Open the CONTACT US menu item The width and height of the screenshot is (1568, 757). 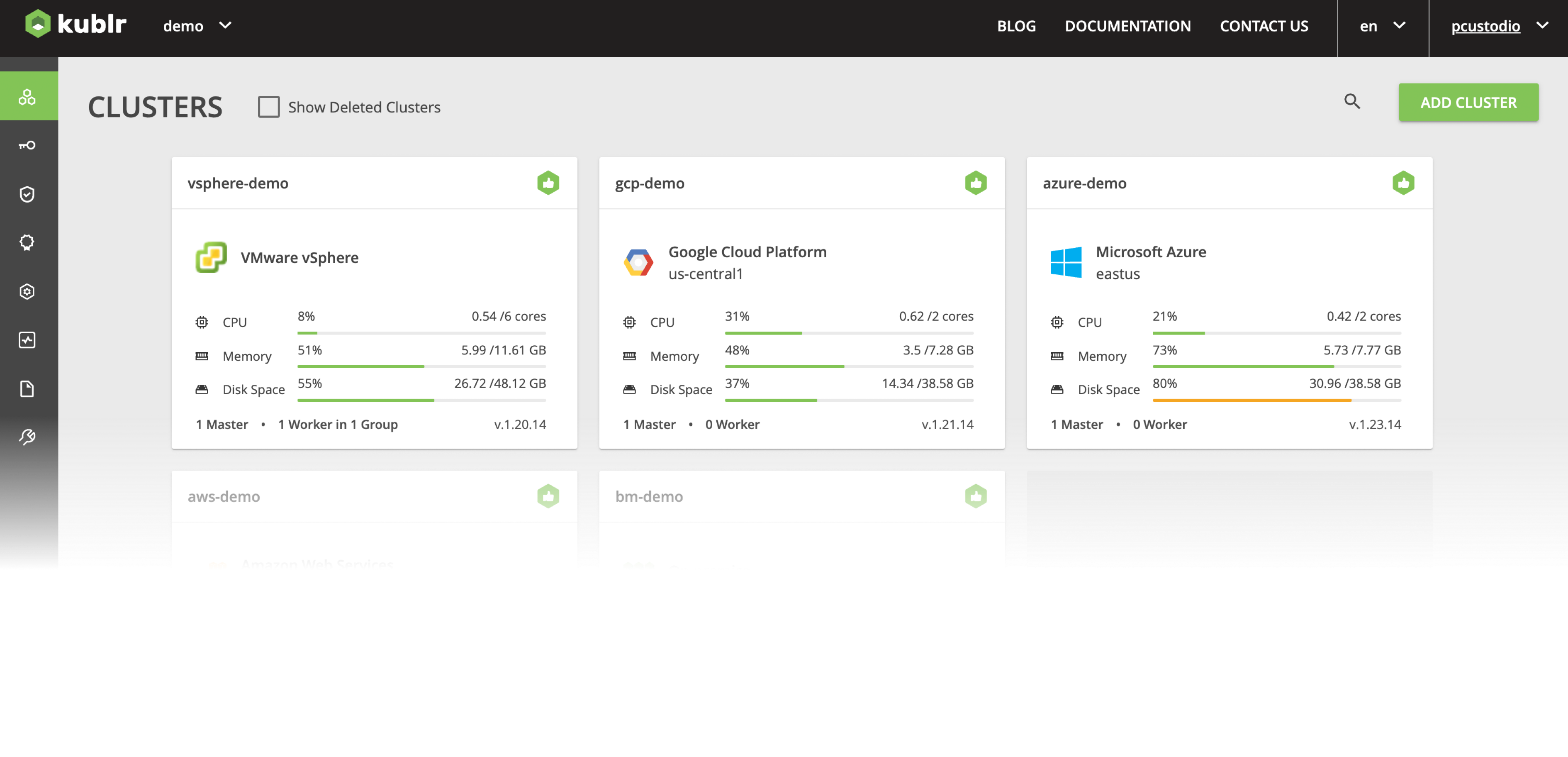click(1264, 26)
